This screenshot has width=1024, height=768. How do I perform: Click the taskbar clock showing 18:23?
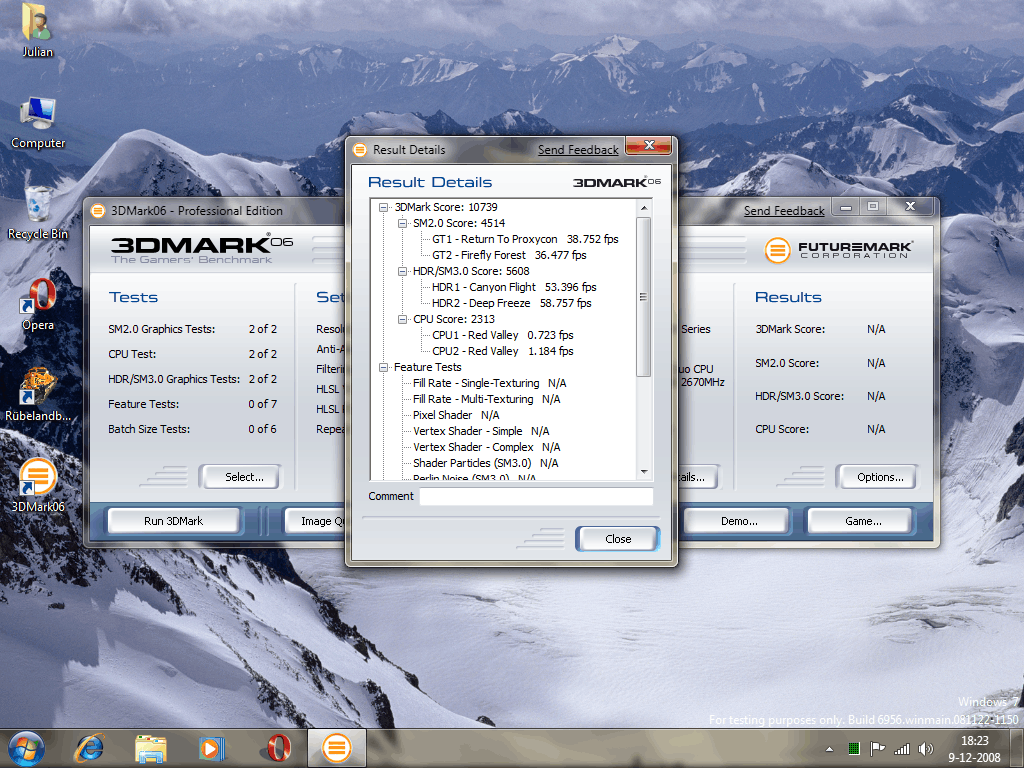(974, 749)
